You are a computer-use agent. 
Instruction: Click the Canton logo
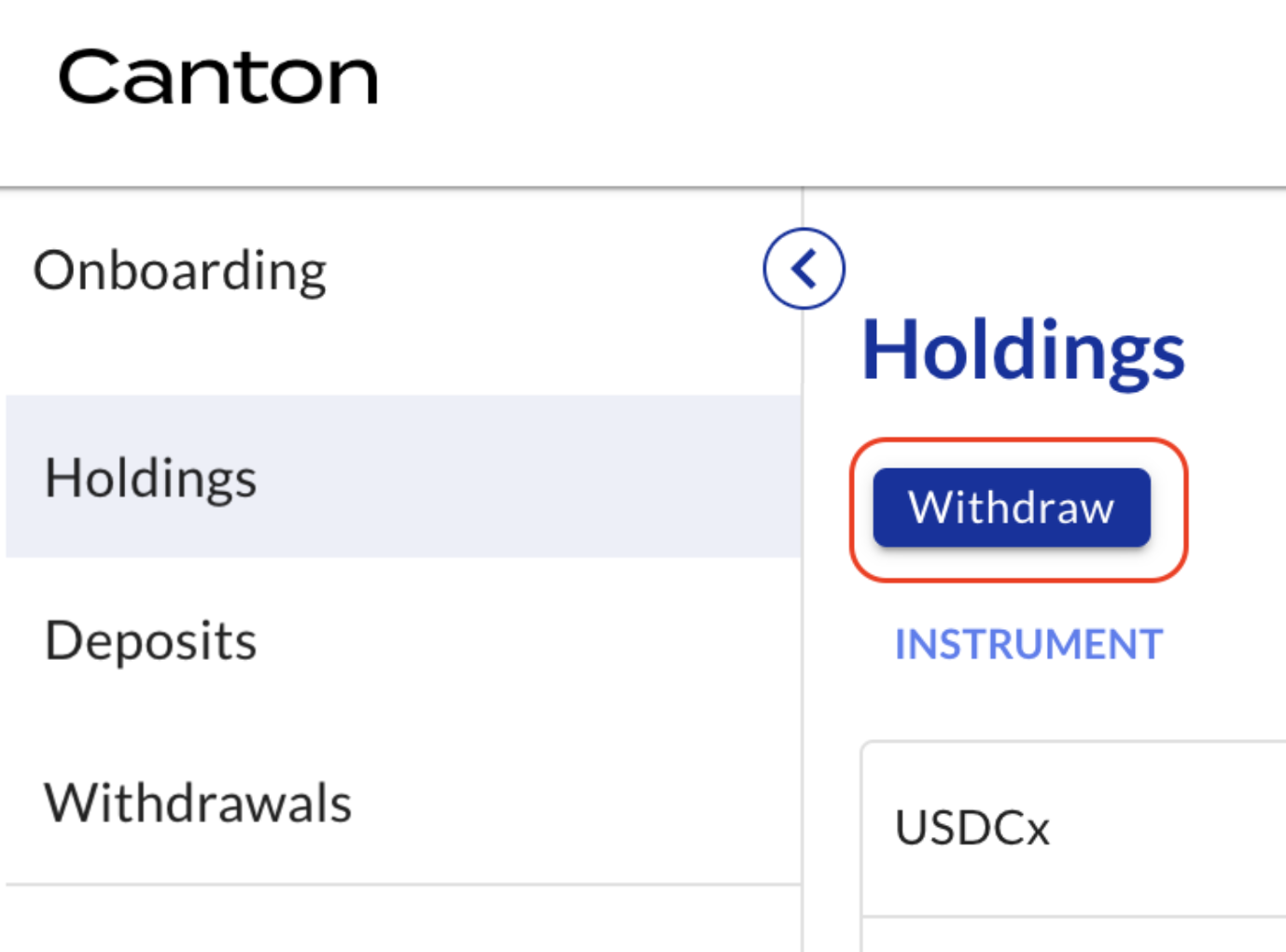(x=218, y=77)
